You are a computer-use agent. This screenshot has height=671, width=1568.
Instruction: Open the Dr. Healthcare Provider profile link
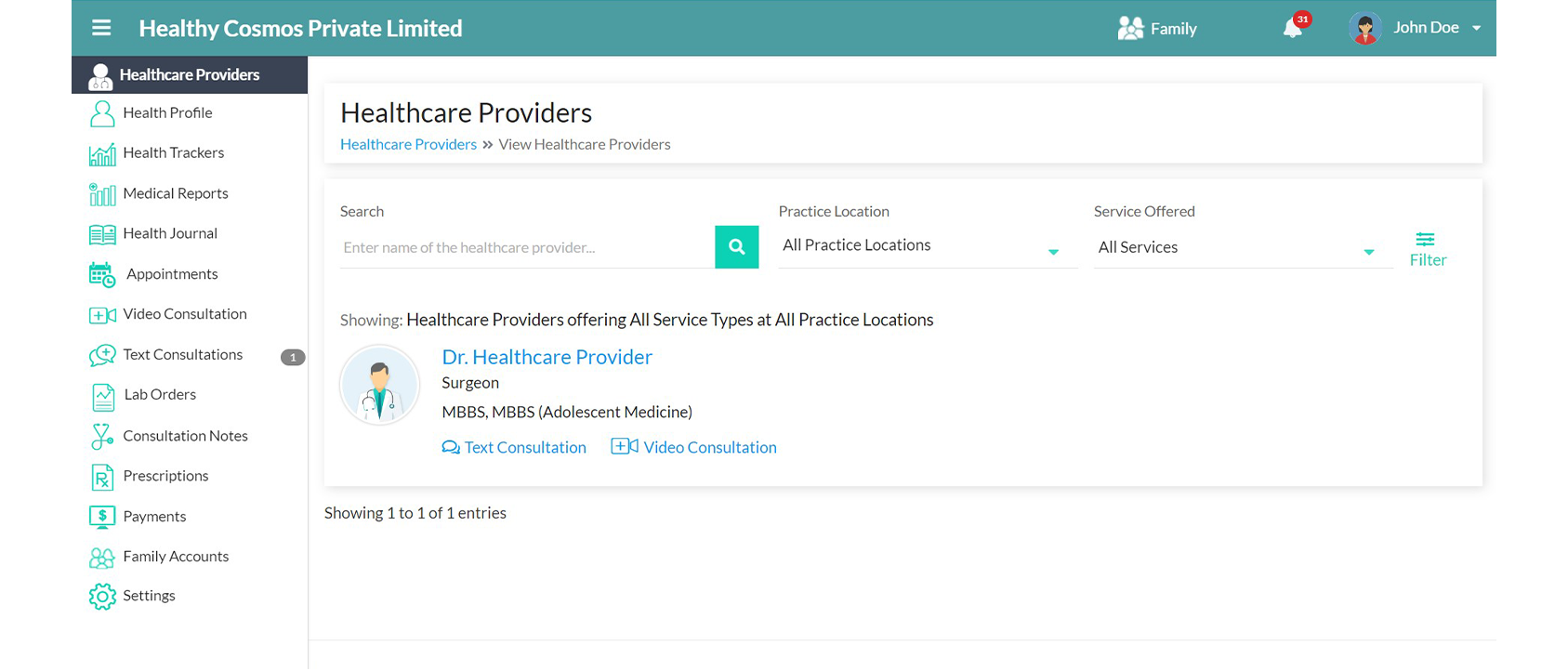[547, 357]
